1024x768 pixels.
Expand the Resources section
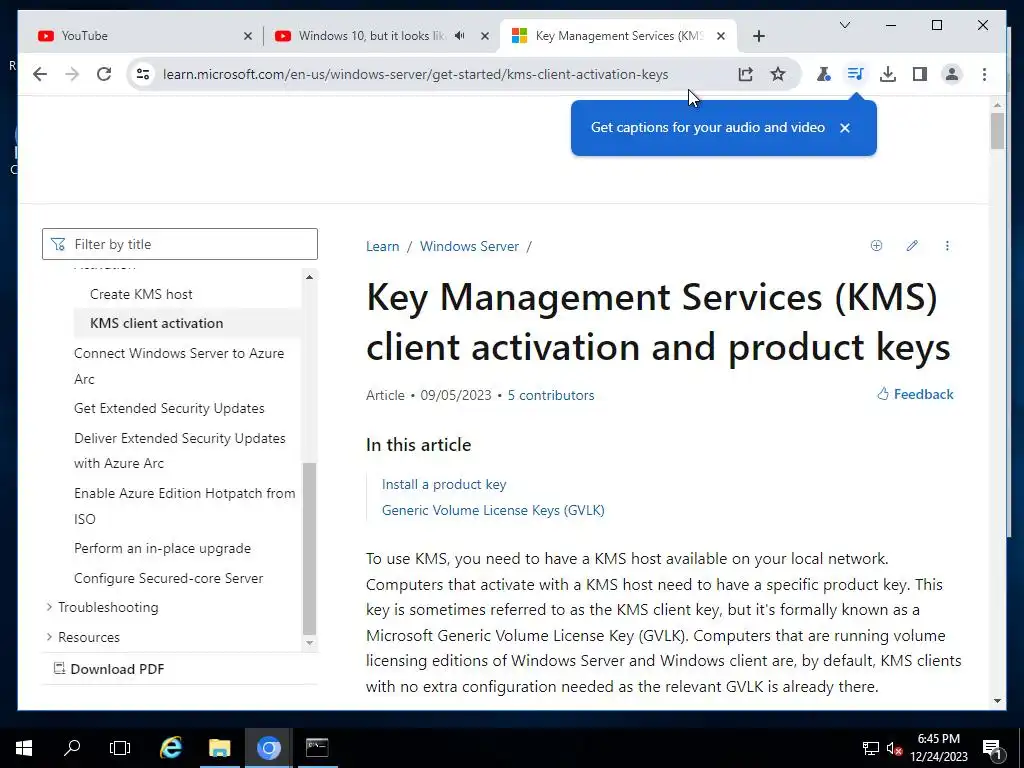82,637
